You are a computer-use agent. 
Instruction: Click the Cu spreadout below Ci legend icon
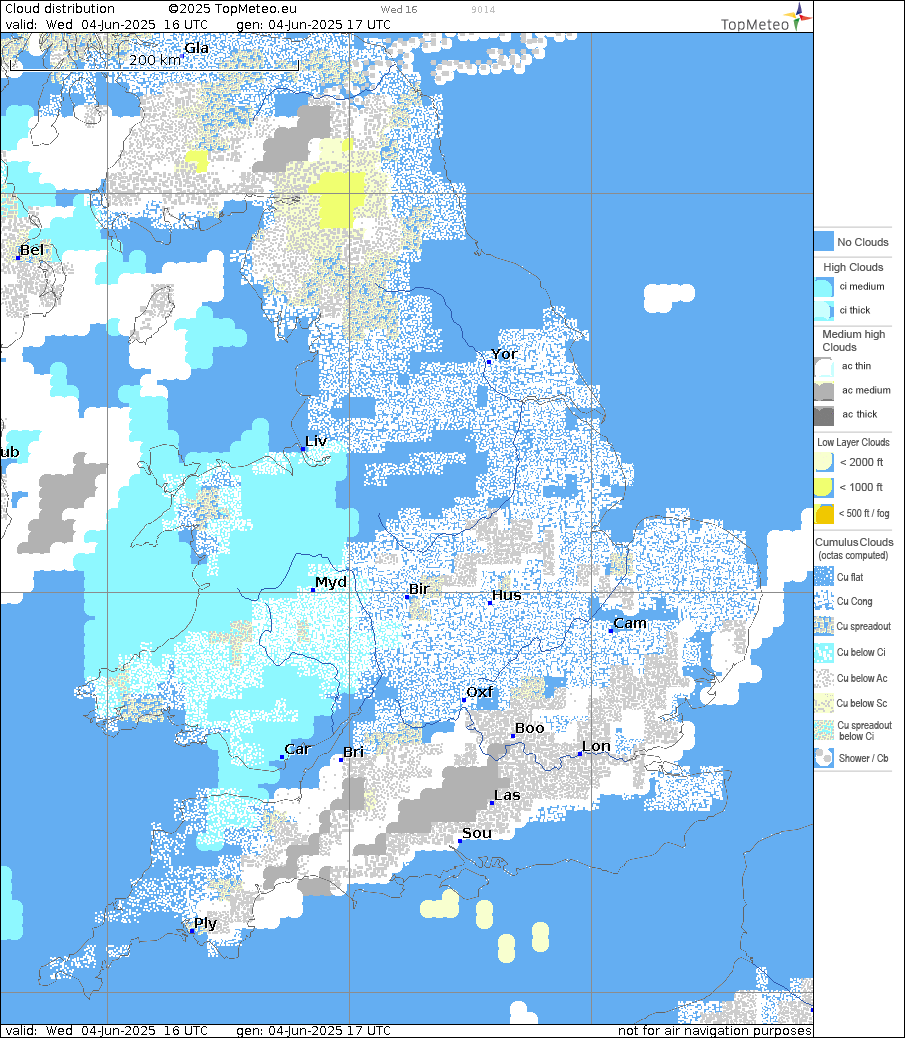(824, 730)
